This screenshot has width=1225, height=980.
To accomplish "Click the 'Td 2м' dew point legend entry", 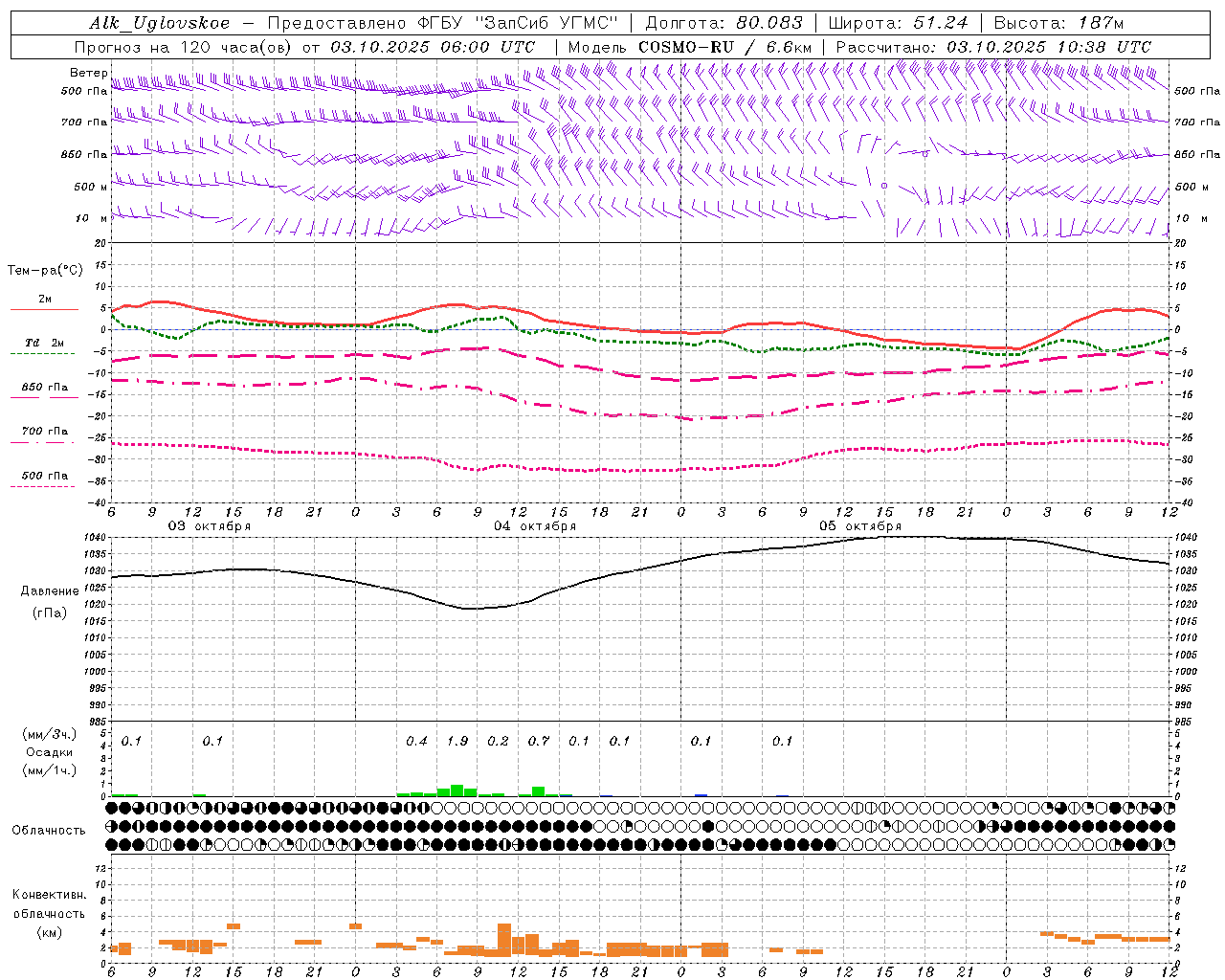I will click(x=45, y=343).
